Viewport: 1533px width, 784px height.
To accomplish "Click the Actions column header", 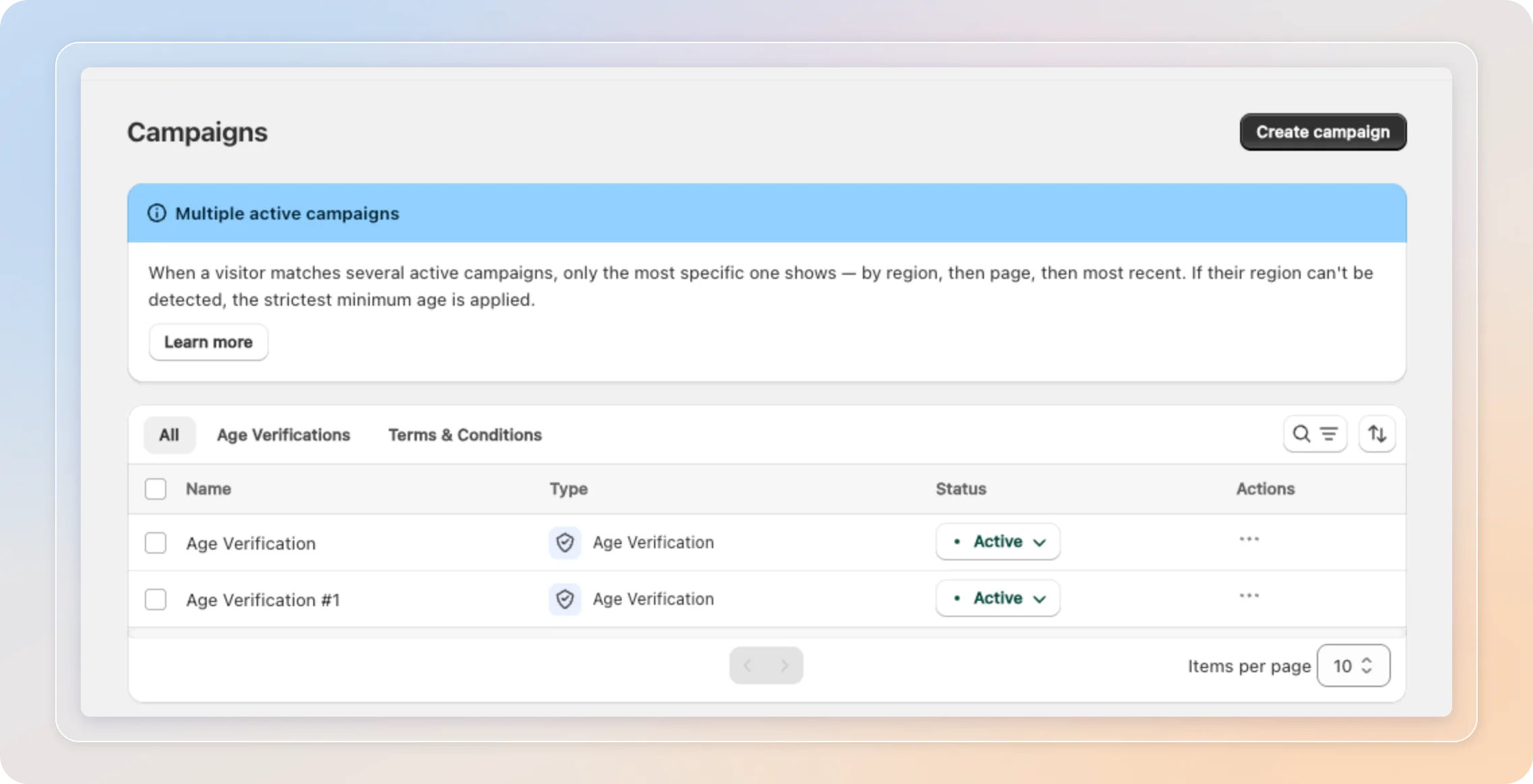I will click(1265, 489).
